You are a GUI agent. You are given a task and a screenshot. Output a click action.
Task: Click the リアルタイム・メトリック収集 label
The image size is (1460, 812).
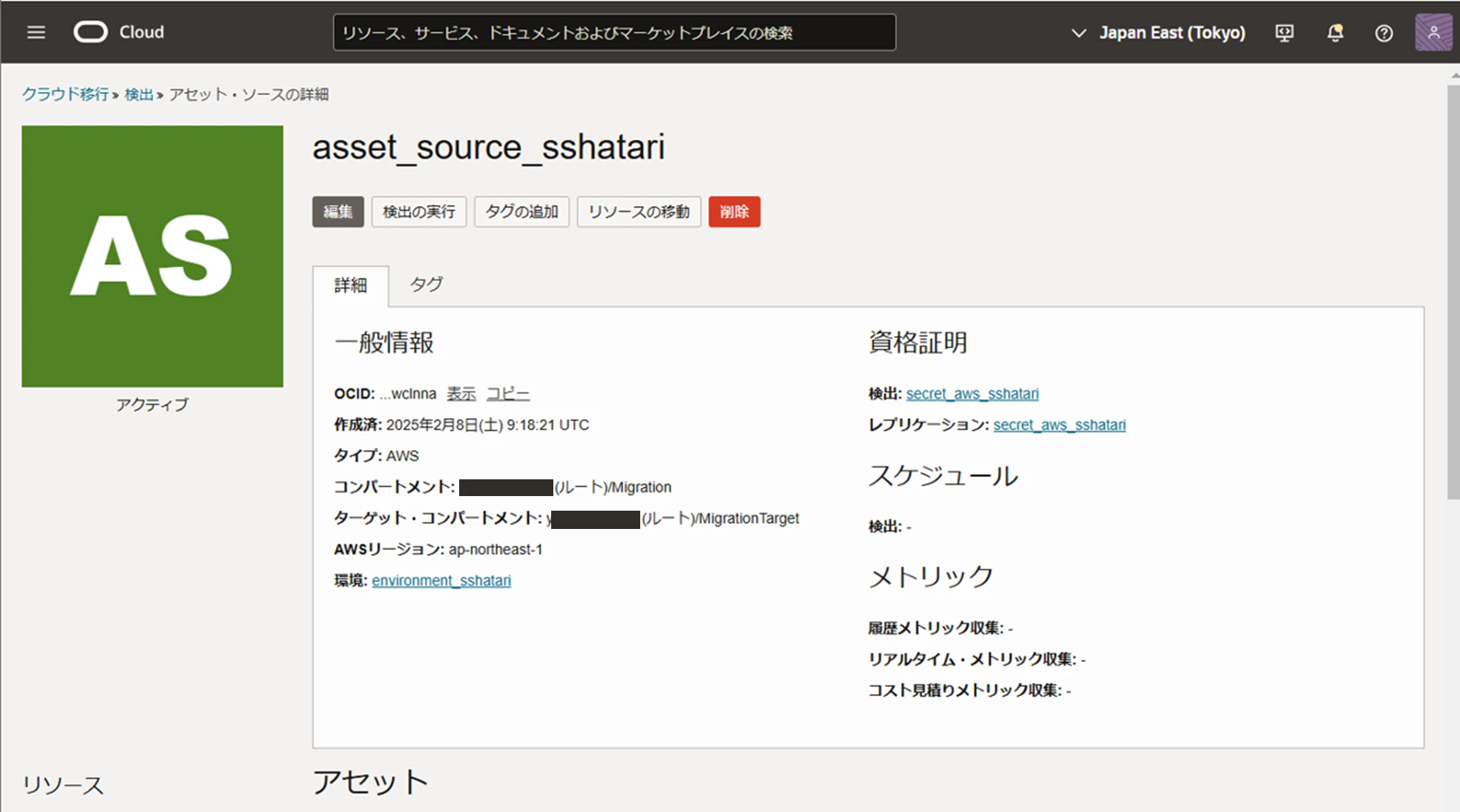(x=972, y=660)
